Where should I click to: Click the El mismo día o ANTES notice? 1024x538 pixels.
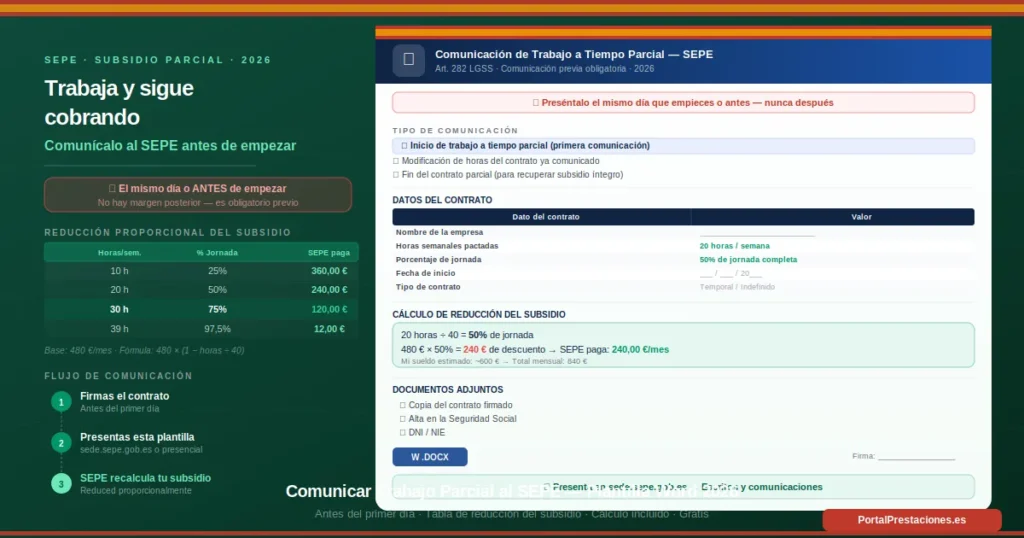tap(198, 195)
